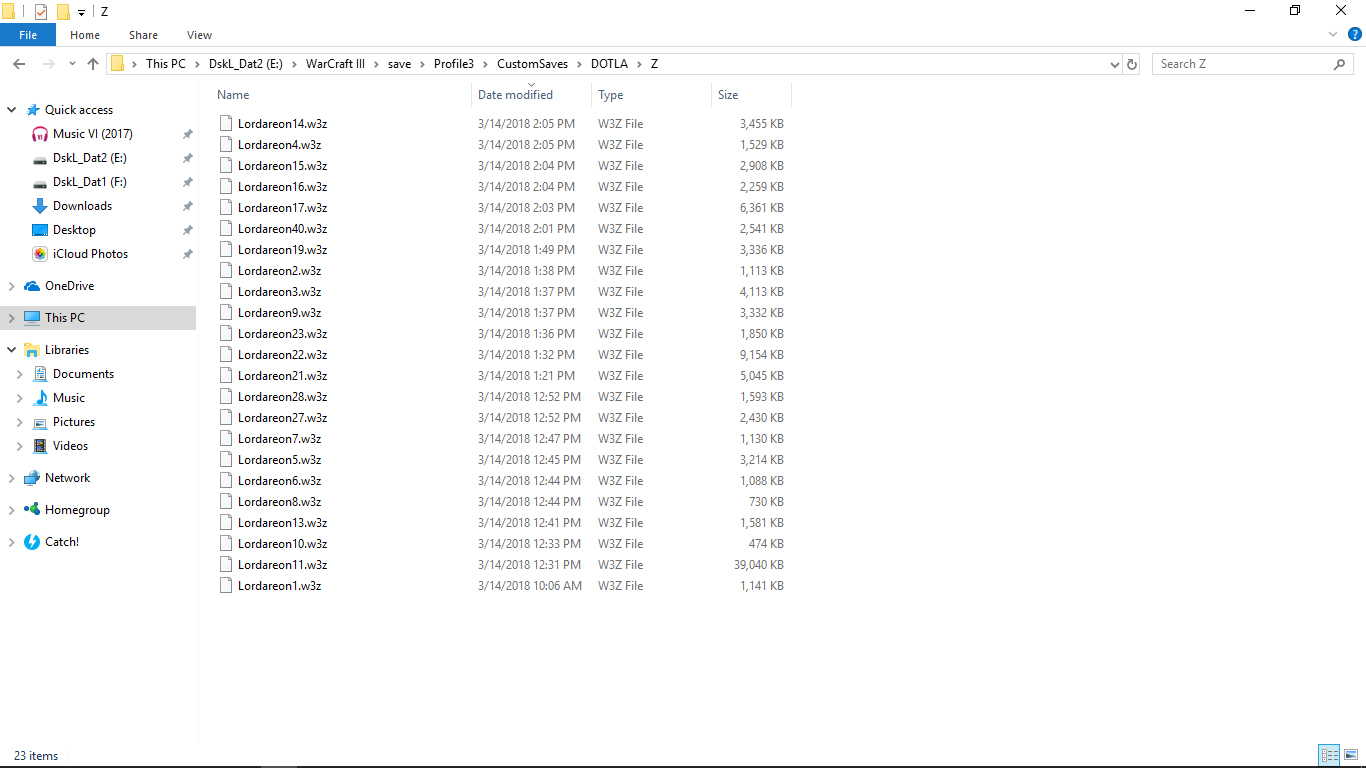Open address bar previous locations dropdown
Screen dimensions: 1366x768
(x=1115, y=64)
